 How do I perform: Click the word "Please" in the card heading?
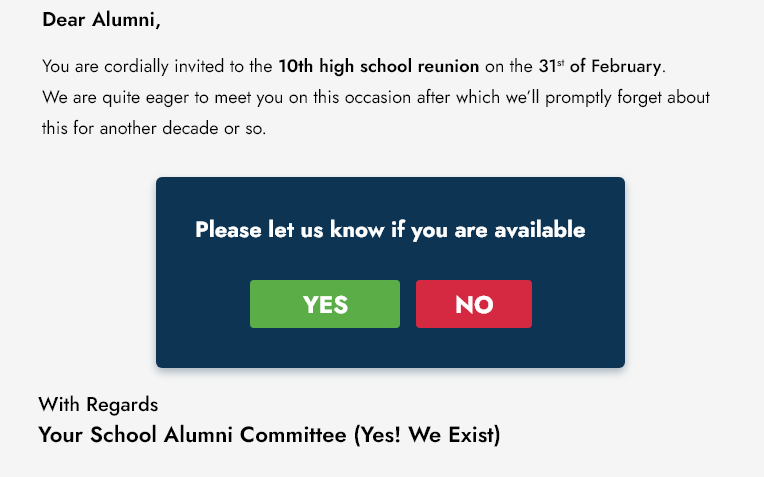228,229
